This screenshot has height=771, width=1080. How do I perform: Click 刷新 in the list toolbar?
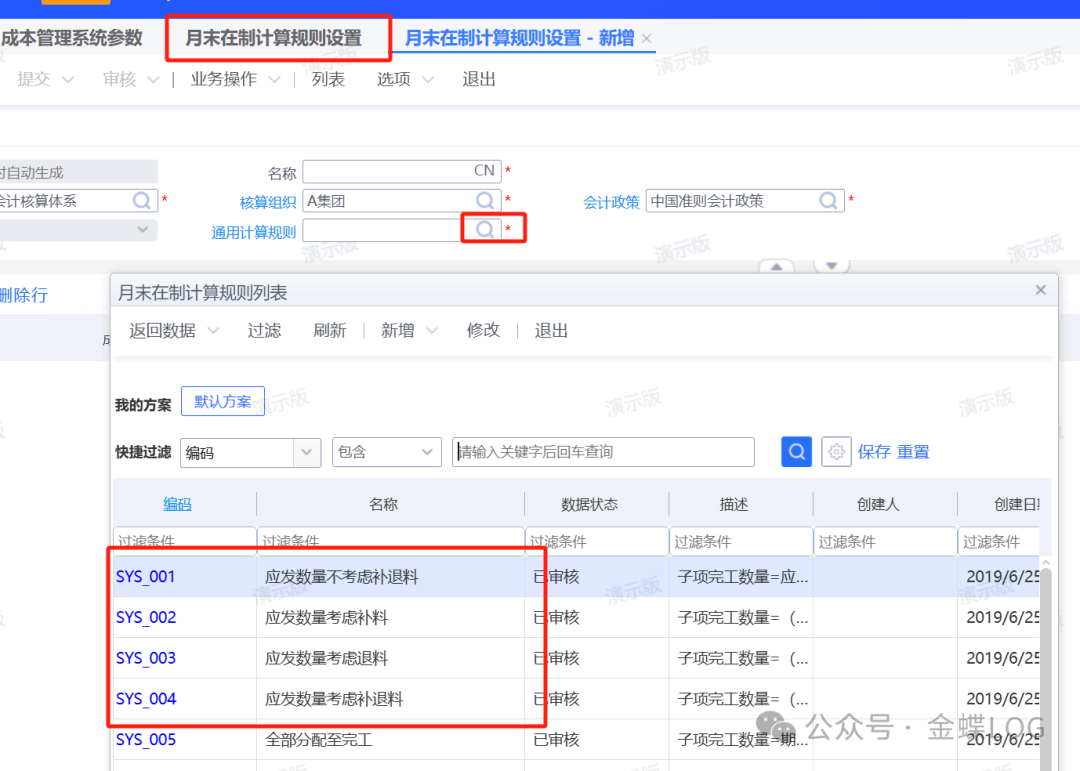[329, 331]
